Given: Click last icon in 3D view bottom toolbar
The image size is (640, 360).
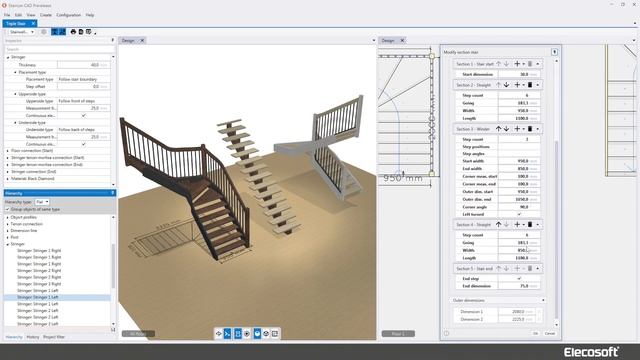Looking at the screenshot, I should pos(275,334).
